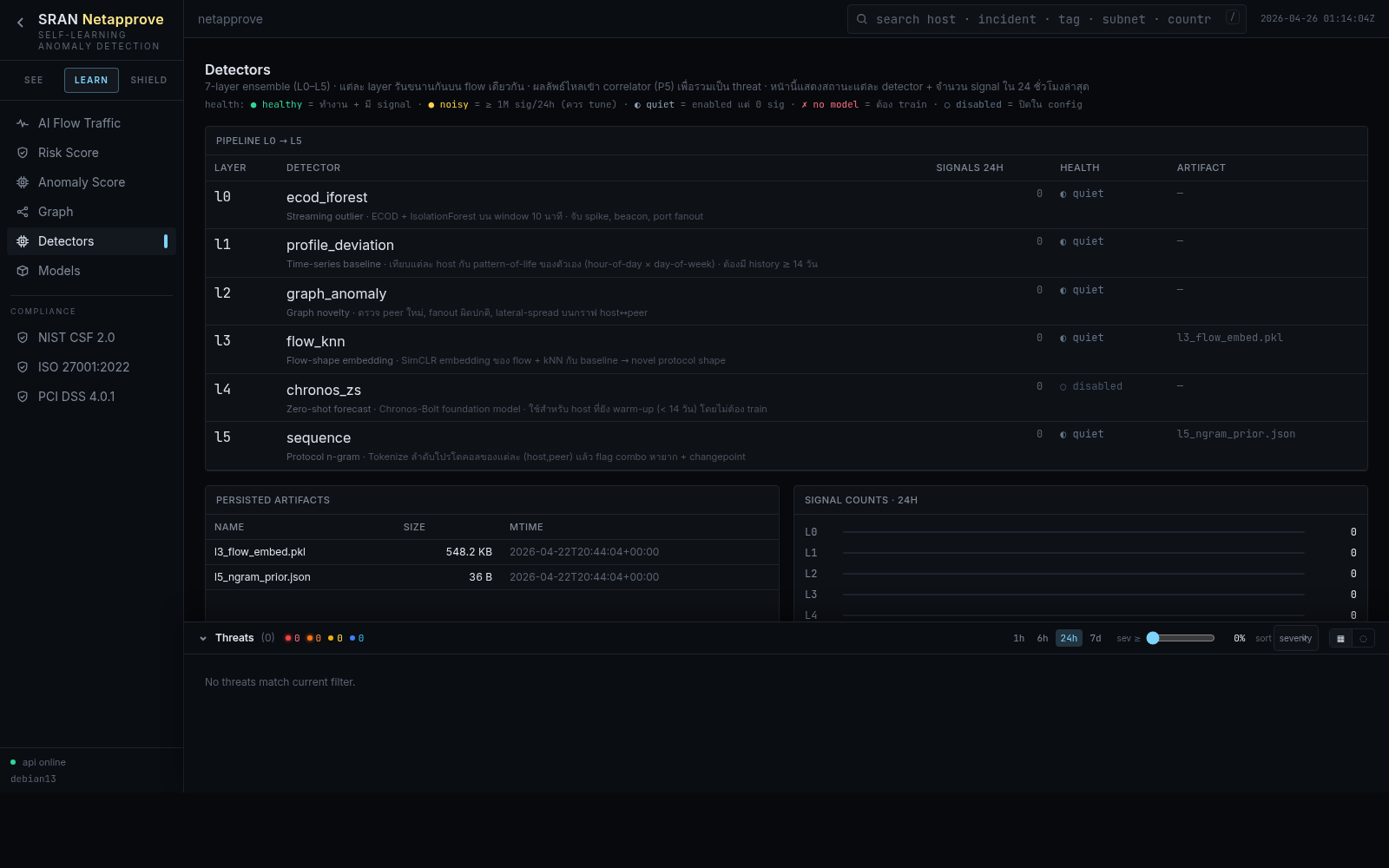The height and width of the screenshot is (868, 1389).
Task: Click the NIST CSF 2.0 shield icon
Action: pyautogui.click(x=23, y=338)
